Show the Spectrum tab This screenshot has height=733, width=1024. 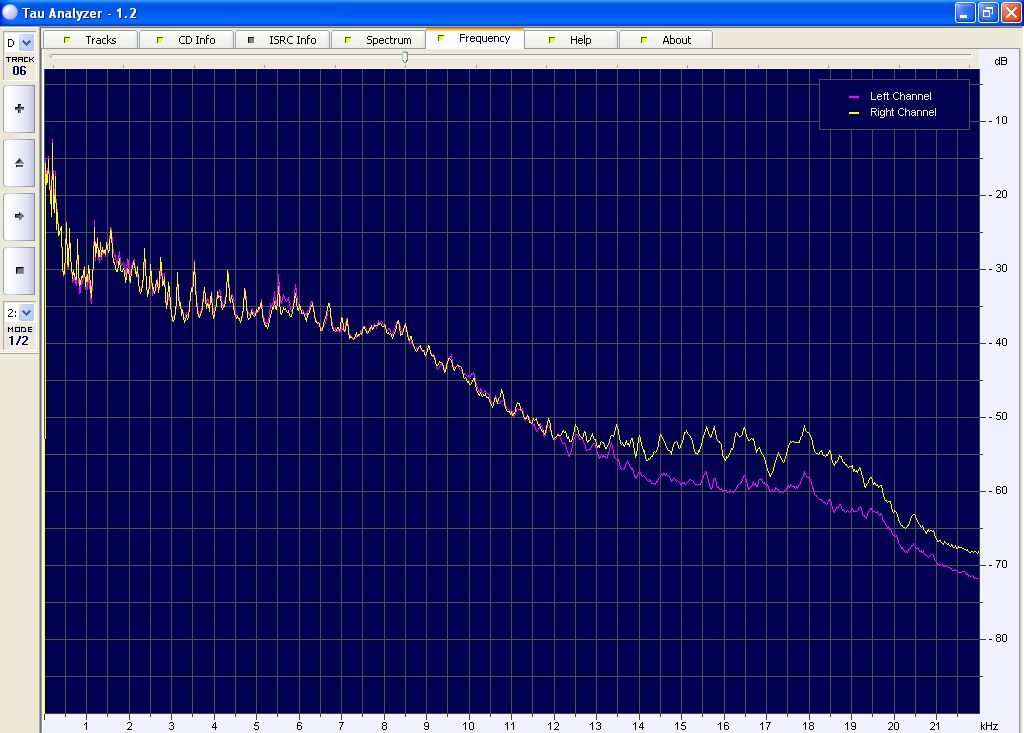(x=378, y=40)
